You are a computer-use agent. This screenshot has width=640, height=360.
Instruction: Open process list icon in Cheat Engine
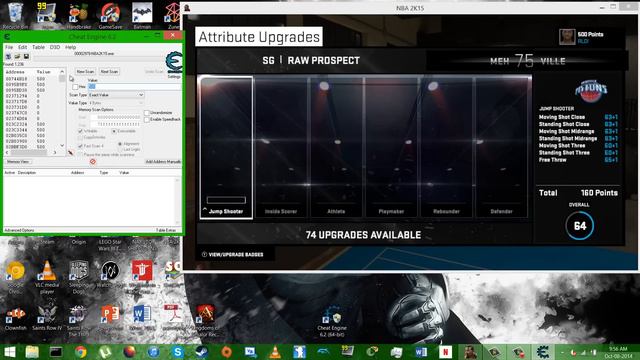click(x=8, y=56)
